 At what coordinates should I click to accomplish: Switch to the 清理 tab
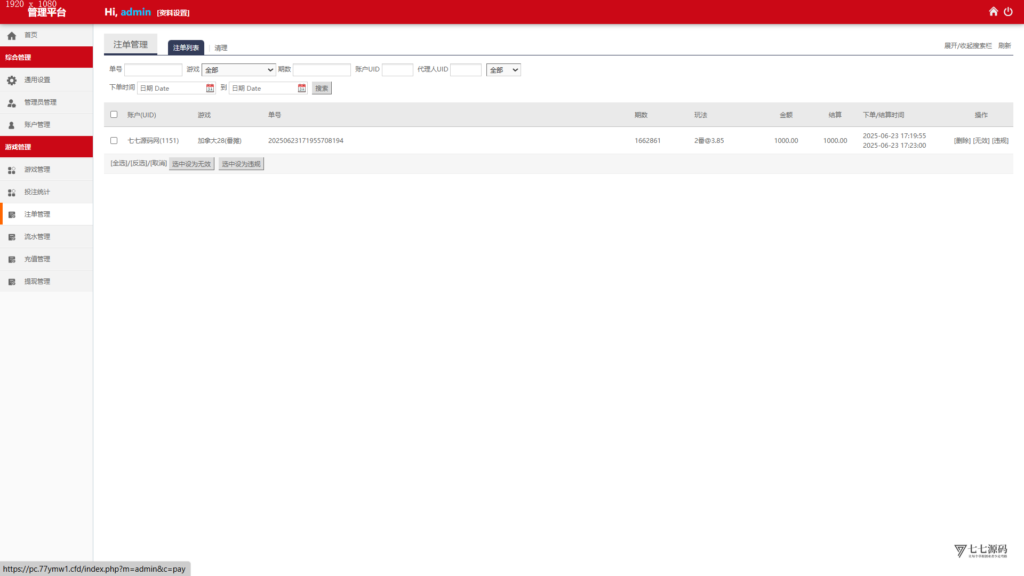coord(221,48)
